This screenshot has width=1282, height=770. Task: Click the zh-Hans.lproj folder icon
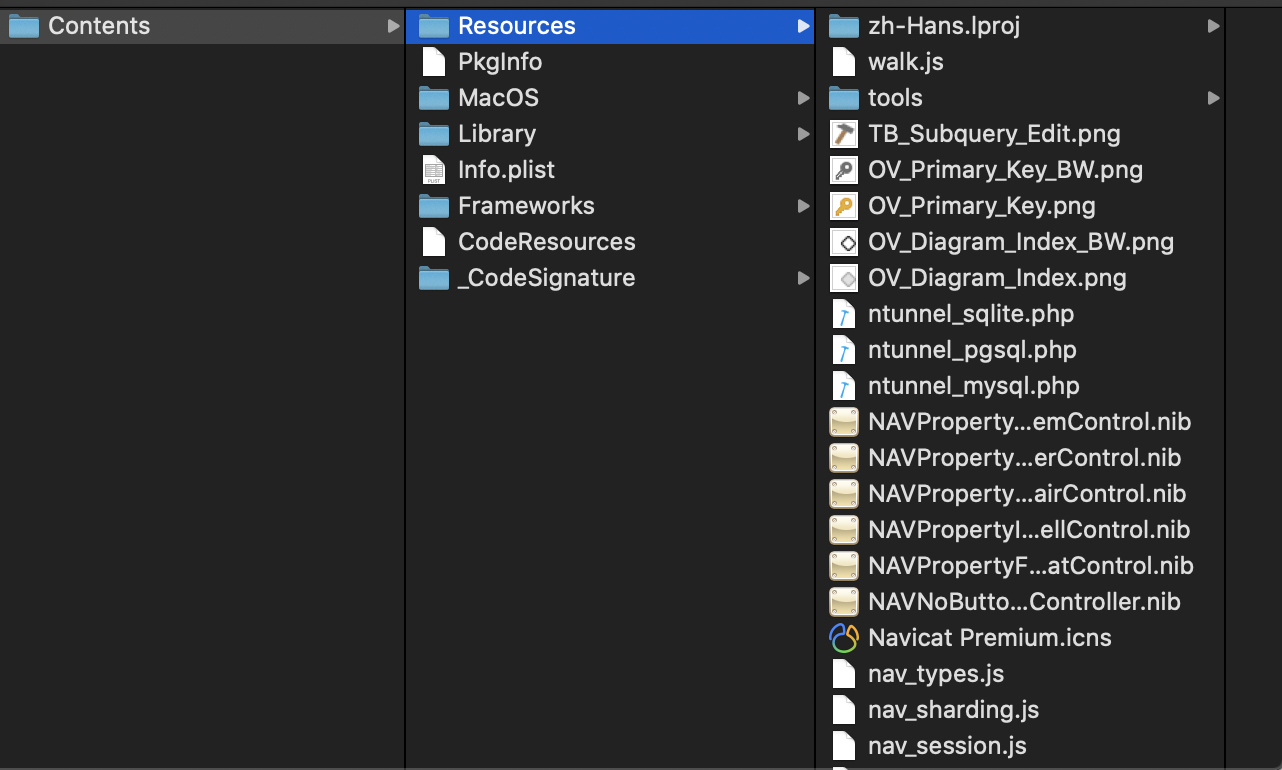pos(845,26)
